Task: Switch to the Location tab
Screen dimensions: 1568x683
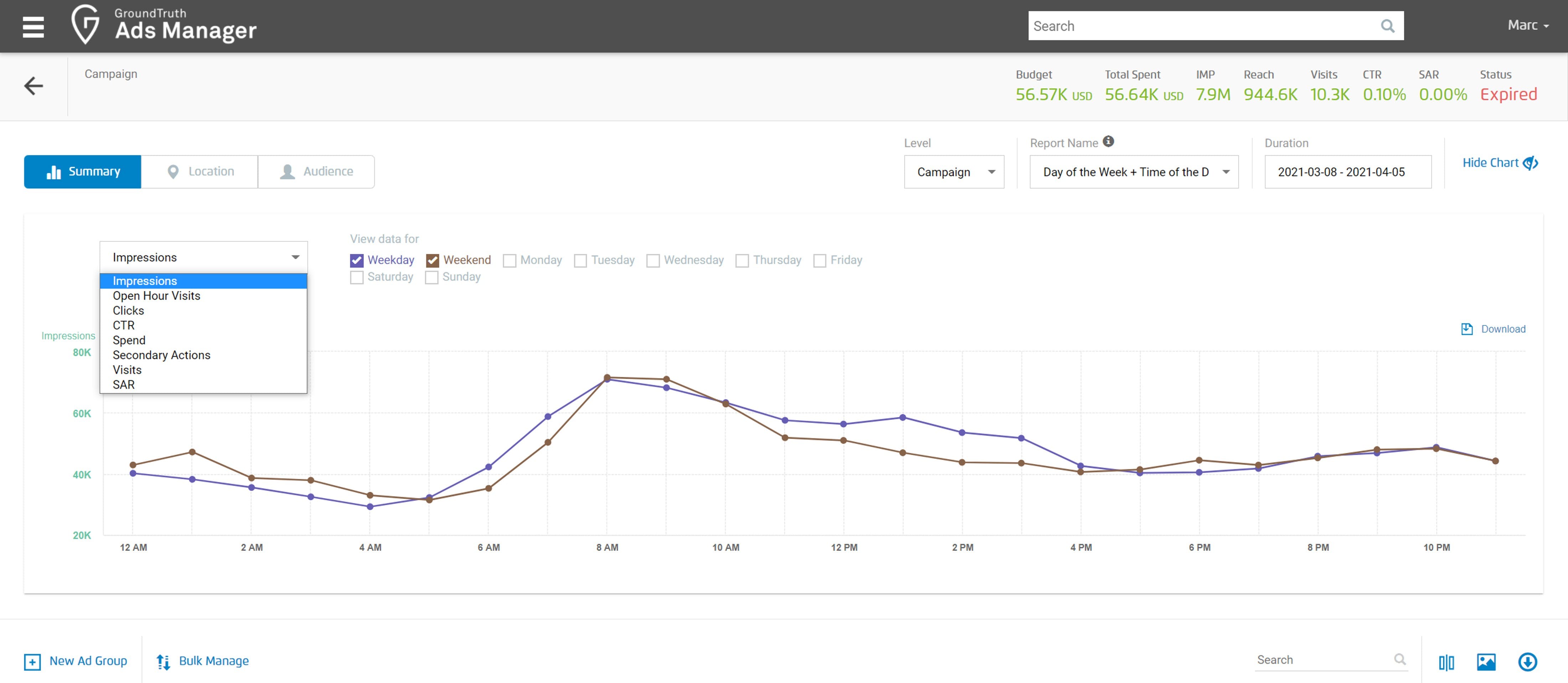Action: pyautogui.click(x=200, y=172)
